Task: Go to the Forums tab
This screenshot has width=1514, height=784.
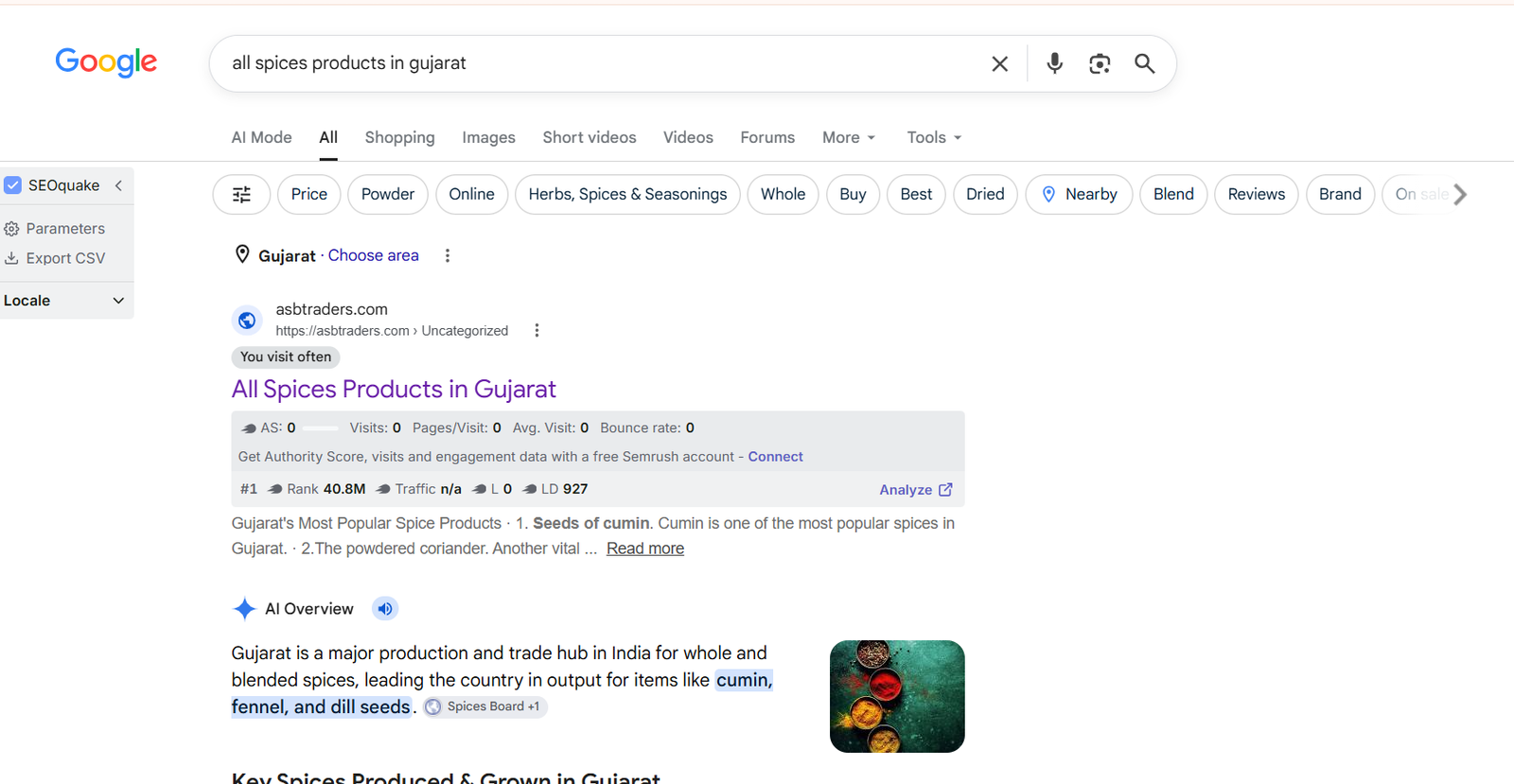Action: [x=767, y=137]
